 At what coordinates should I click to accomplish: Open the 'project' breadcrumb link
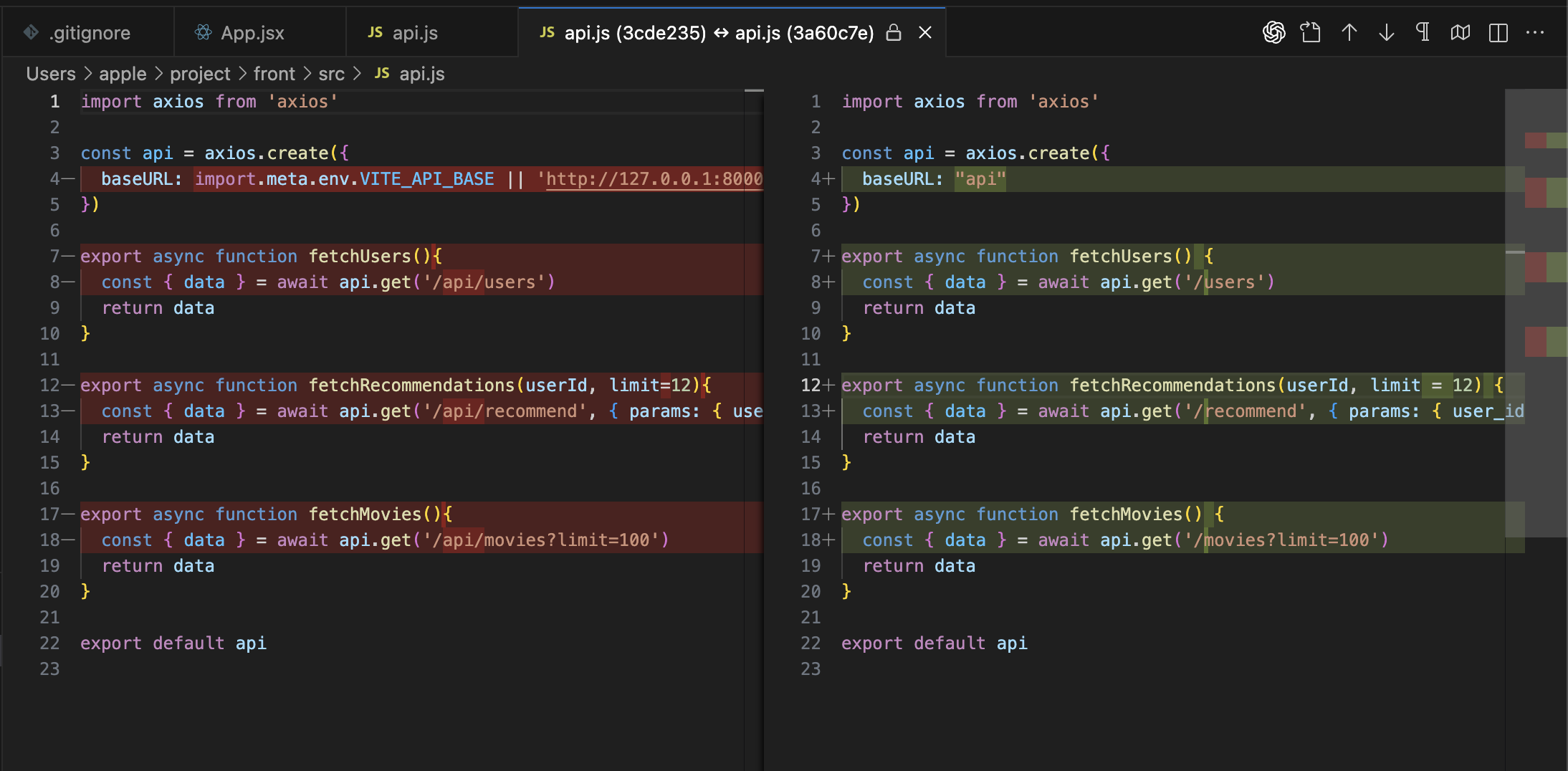coord(200,74)
